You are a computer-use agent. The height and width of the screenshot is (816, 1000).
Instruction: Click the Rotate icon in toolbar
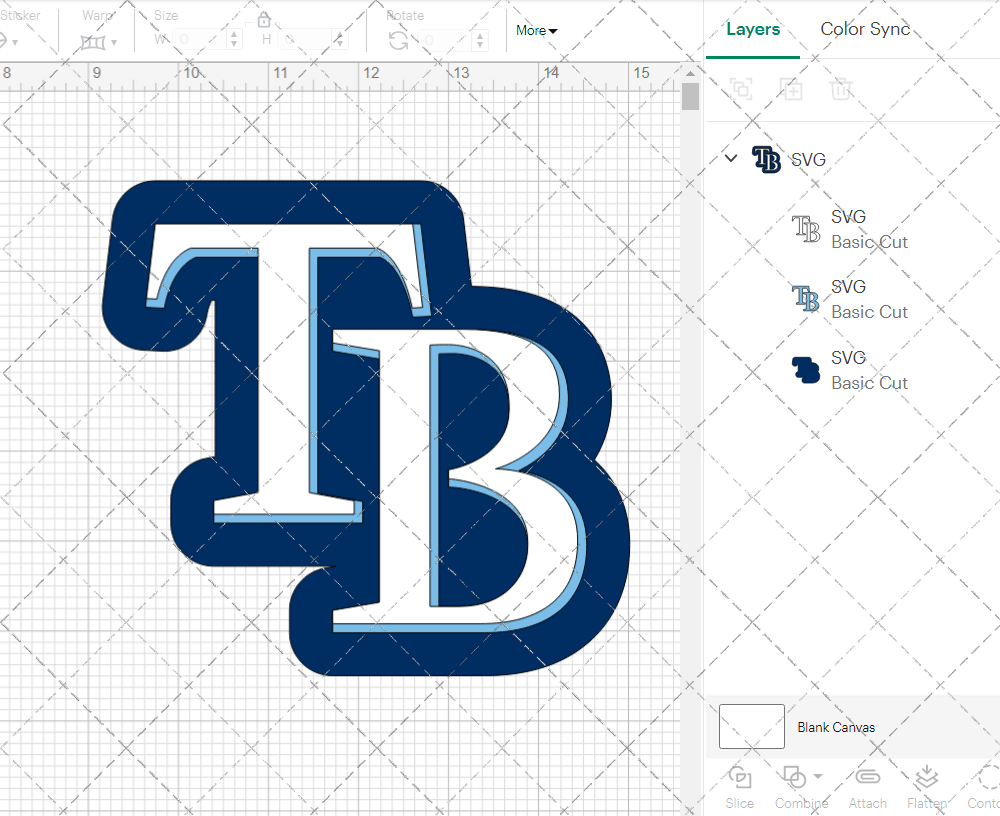point(398,40)
